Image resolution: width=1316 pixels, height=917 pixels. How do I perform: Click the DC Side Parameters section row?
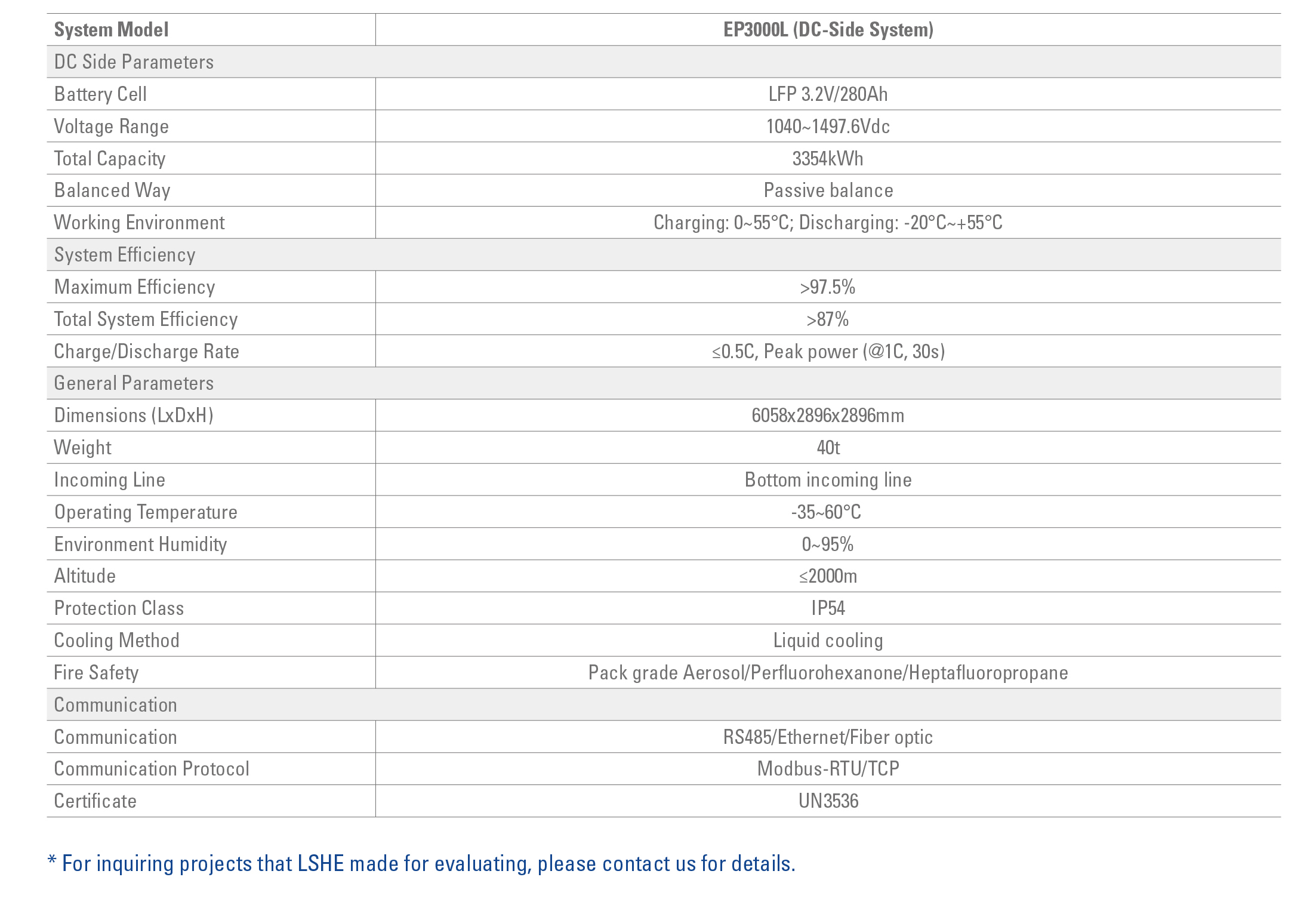(664, 62)
